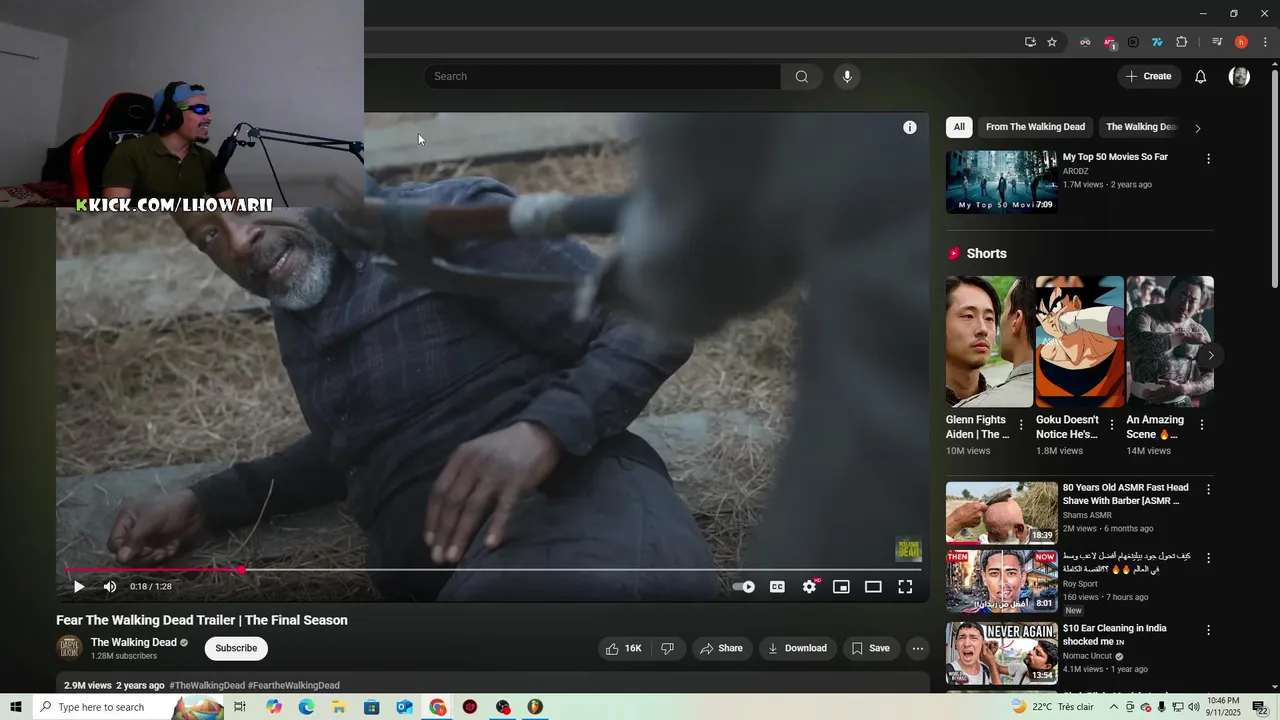This screenshot has width=1280, height=720.
Task: Show hidden system tray icons
Action: (x=1113, y=707)
